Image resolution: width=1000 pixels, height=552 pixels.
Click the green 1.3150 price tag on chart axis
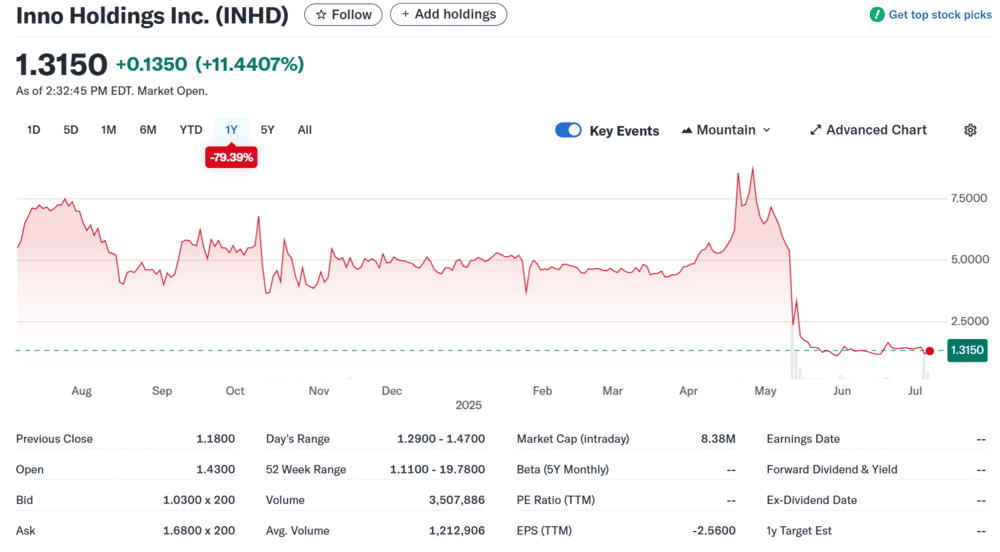tap(967, 350)
